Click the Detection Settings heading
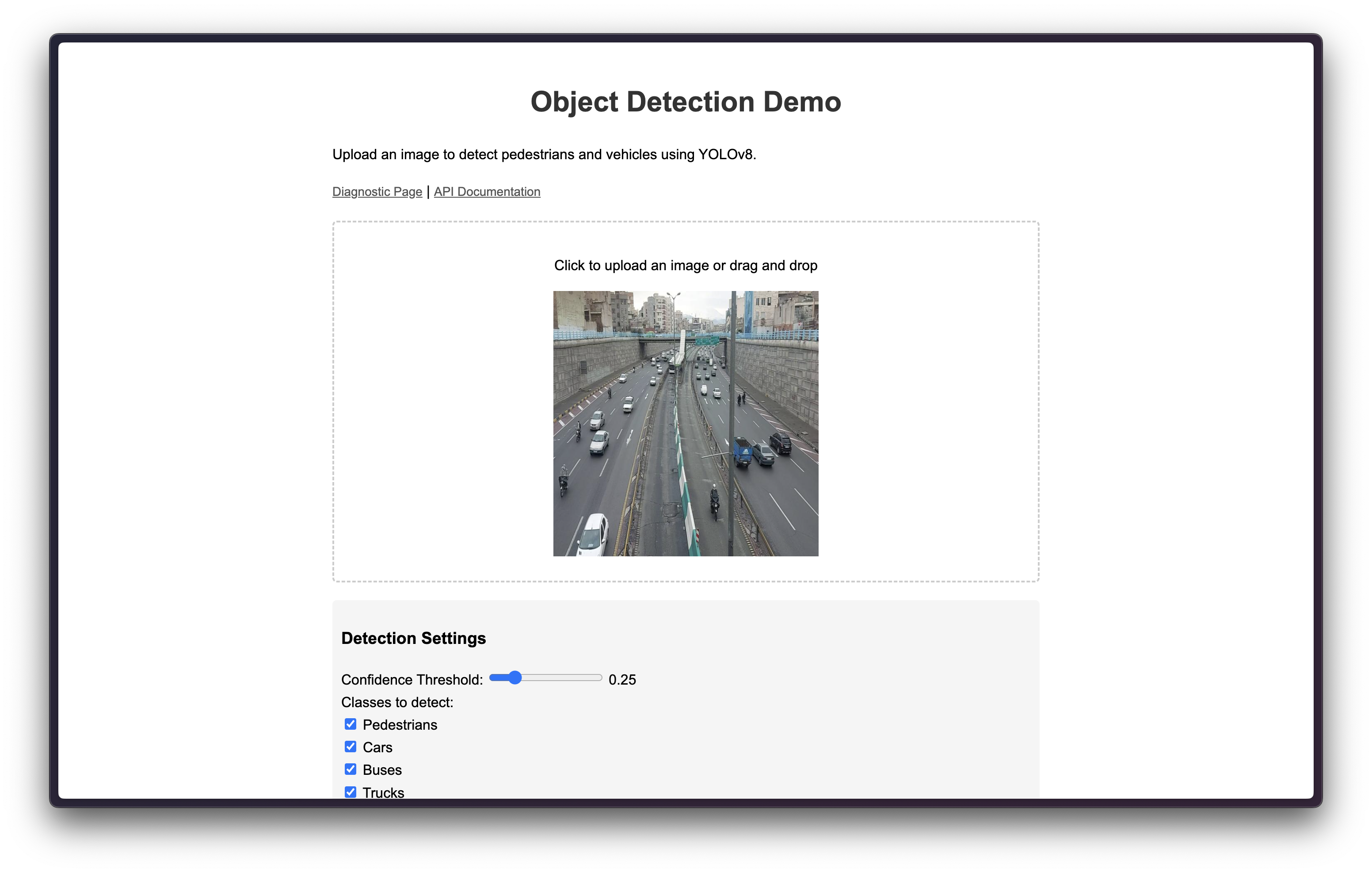1372x873 pixels. tap(413, 638)
